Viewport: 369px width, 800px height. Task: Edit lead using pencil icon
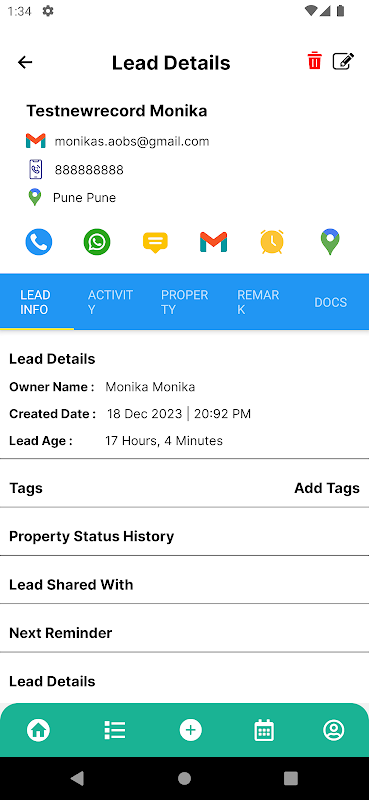(343, 61)
